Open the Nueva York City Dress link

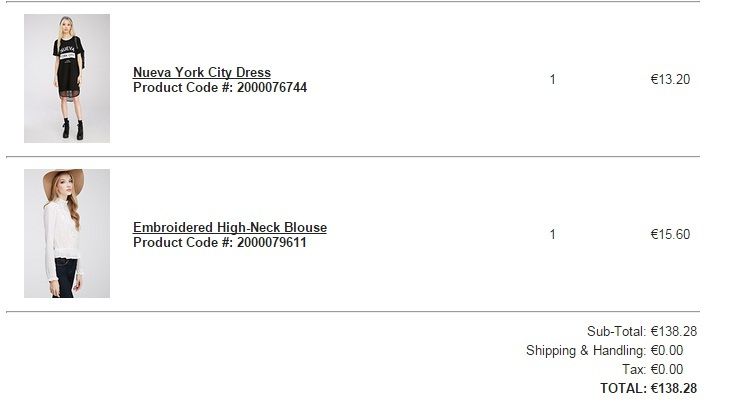[x=201, y=72]
